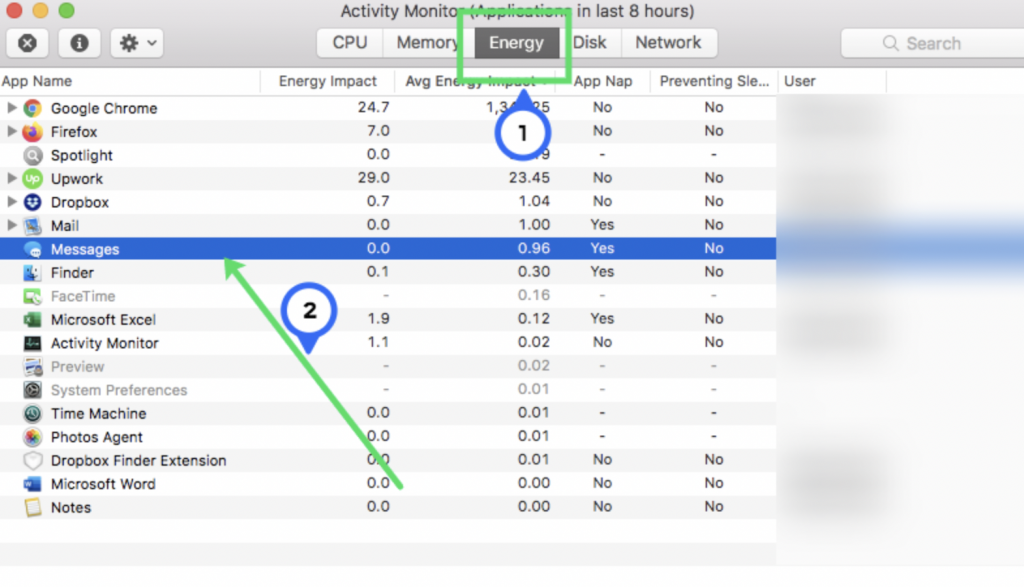Screen dimensions: 1024x587
Task: Expand the Mail process group
Action: (11, 225)
